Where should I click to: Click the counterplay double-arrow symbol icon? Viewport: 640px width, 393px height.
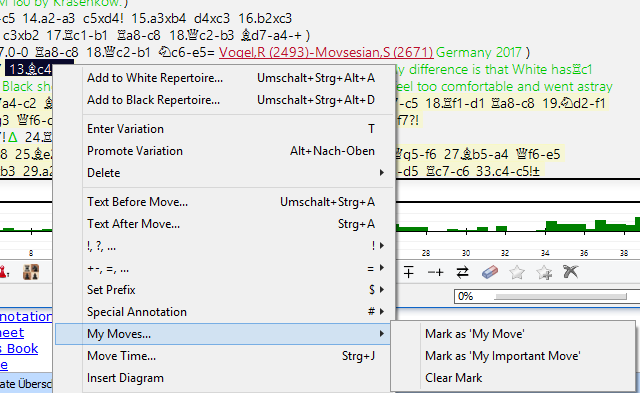tap(462, 272)
